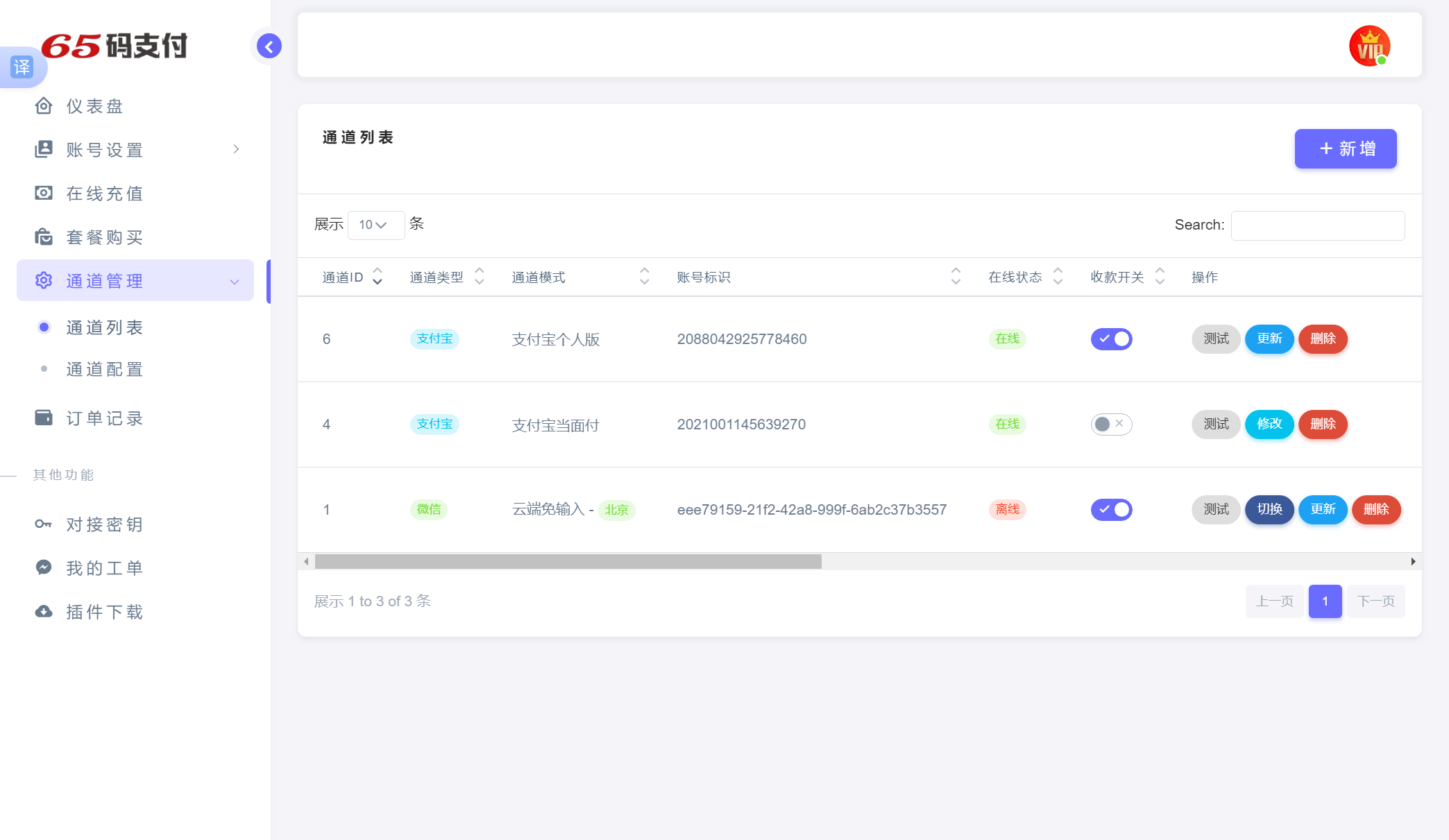Click 更新 for channel 1
The image size is (1449, 840).
pos(1323,509)
